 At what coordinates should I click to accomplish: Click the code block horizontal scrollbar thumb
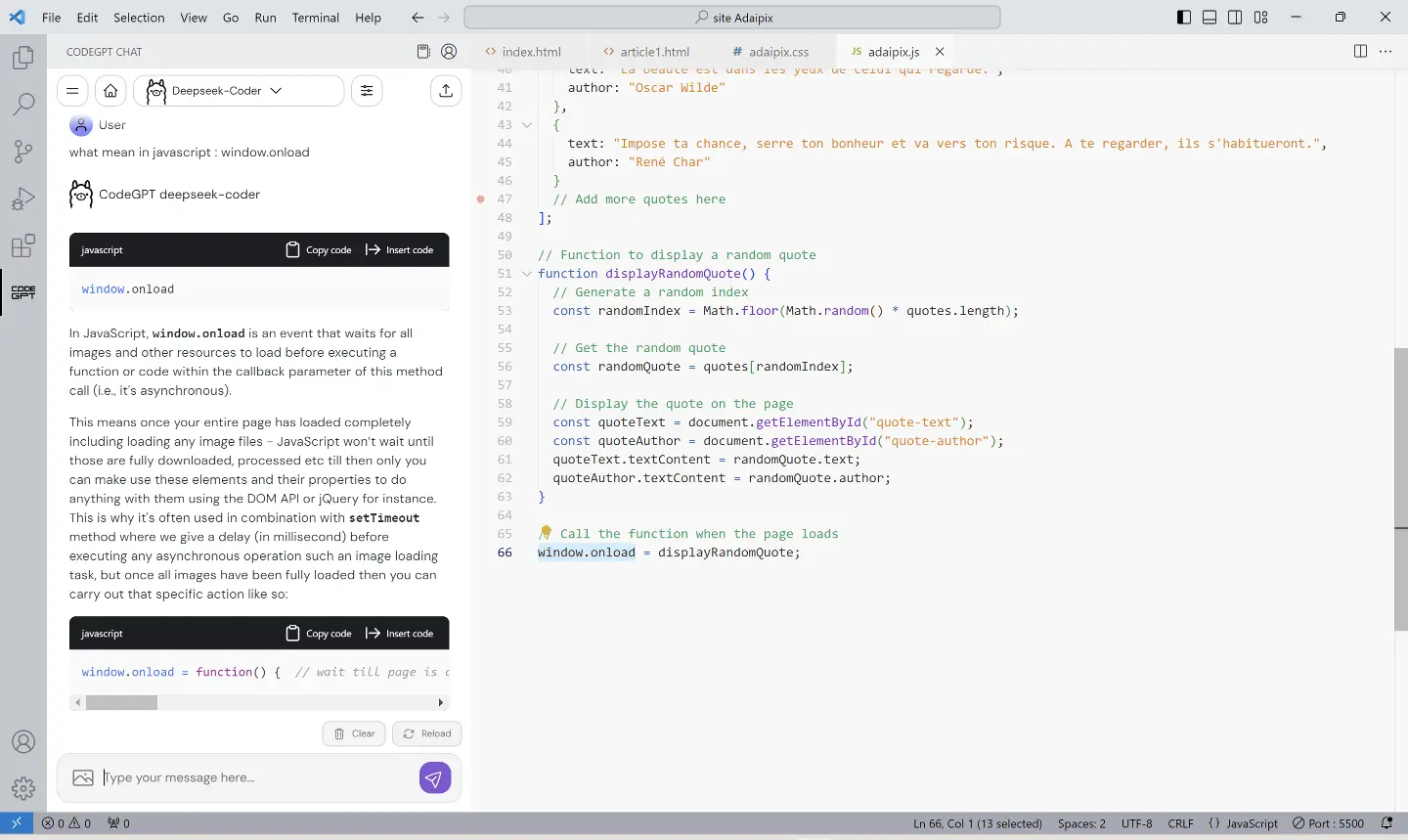point(121,702)
